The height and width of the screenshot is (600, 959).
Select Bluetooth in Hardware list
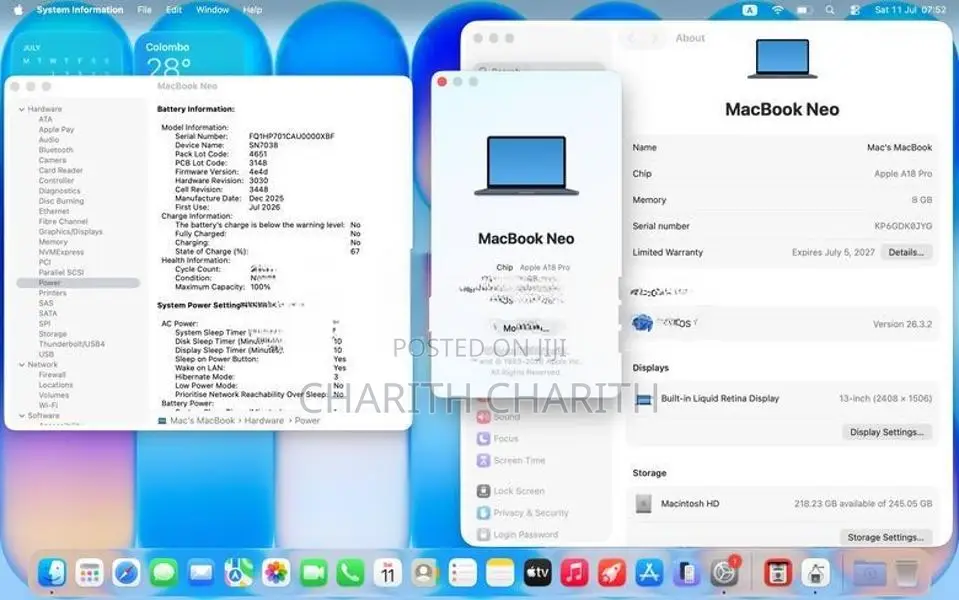(56, 150)
